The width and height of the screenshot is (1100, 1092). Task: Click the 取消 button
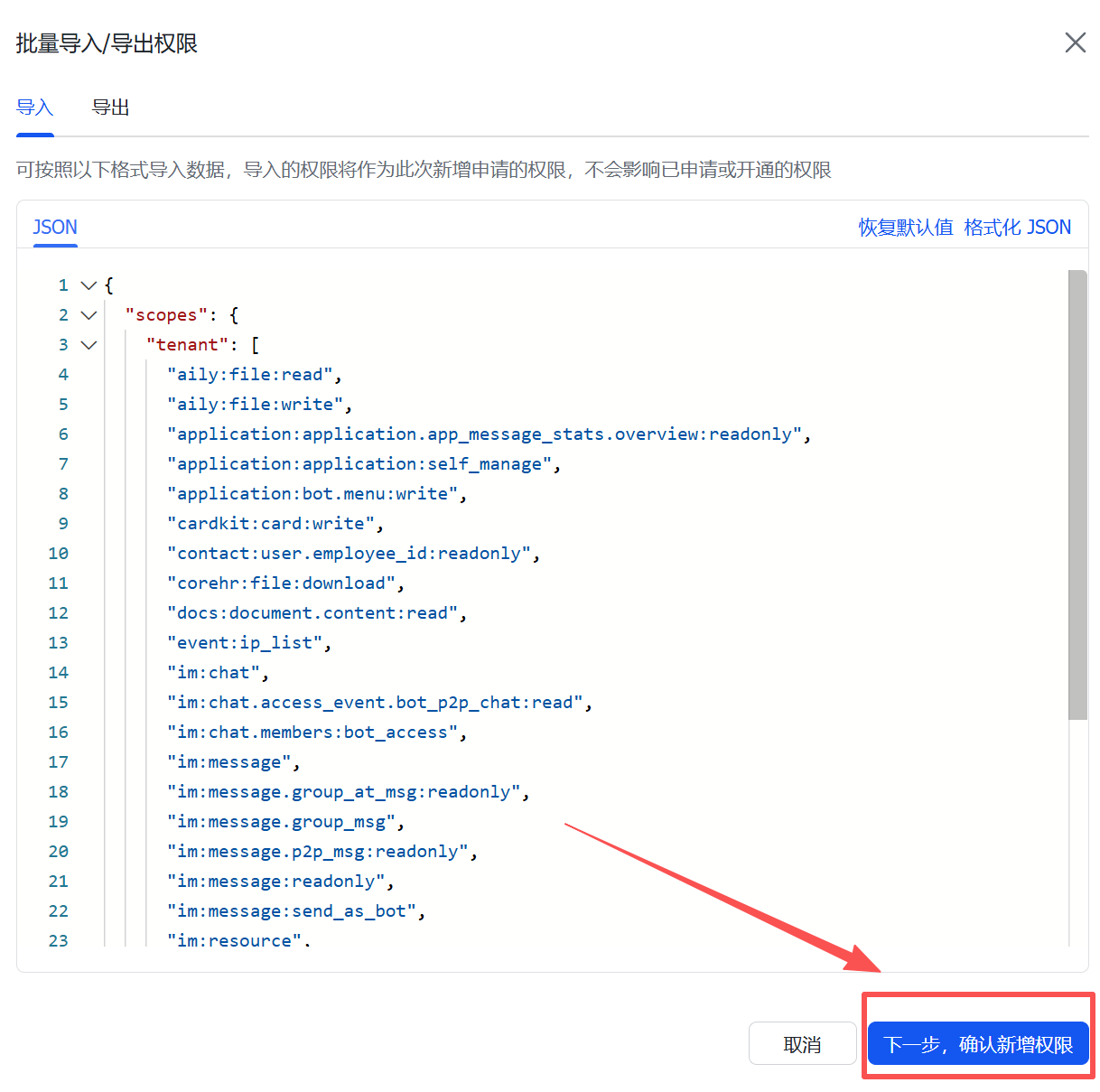(802, 1044)
